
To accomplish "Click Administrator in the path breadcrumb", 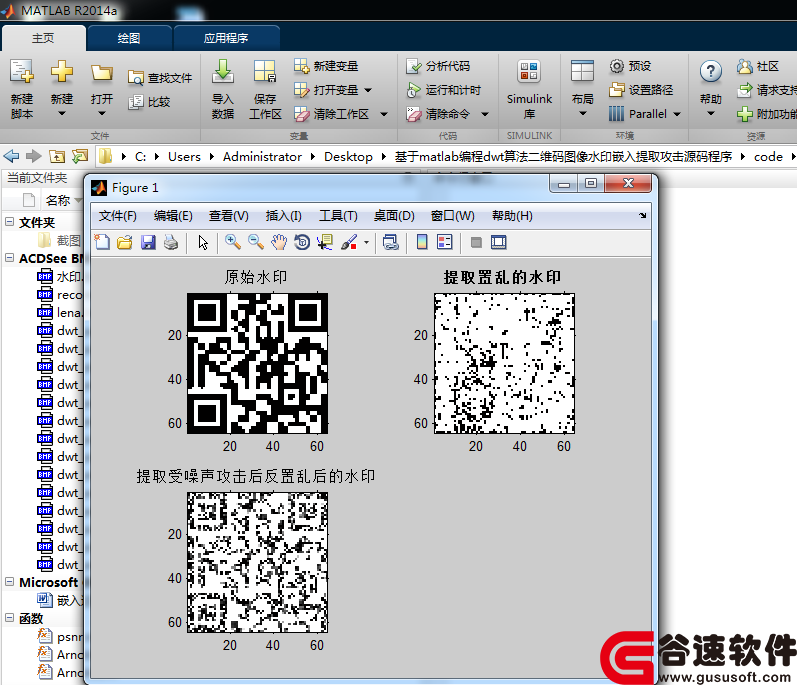I will (262, 157).
